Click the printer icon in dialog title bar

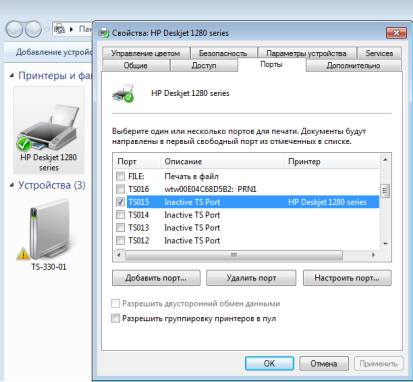(x=104, y=33)
